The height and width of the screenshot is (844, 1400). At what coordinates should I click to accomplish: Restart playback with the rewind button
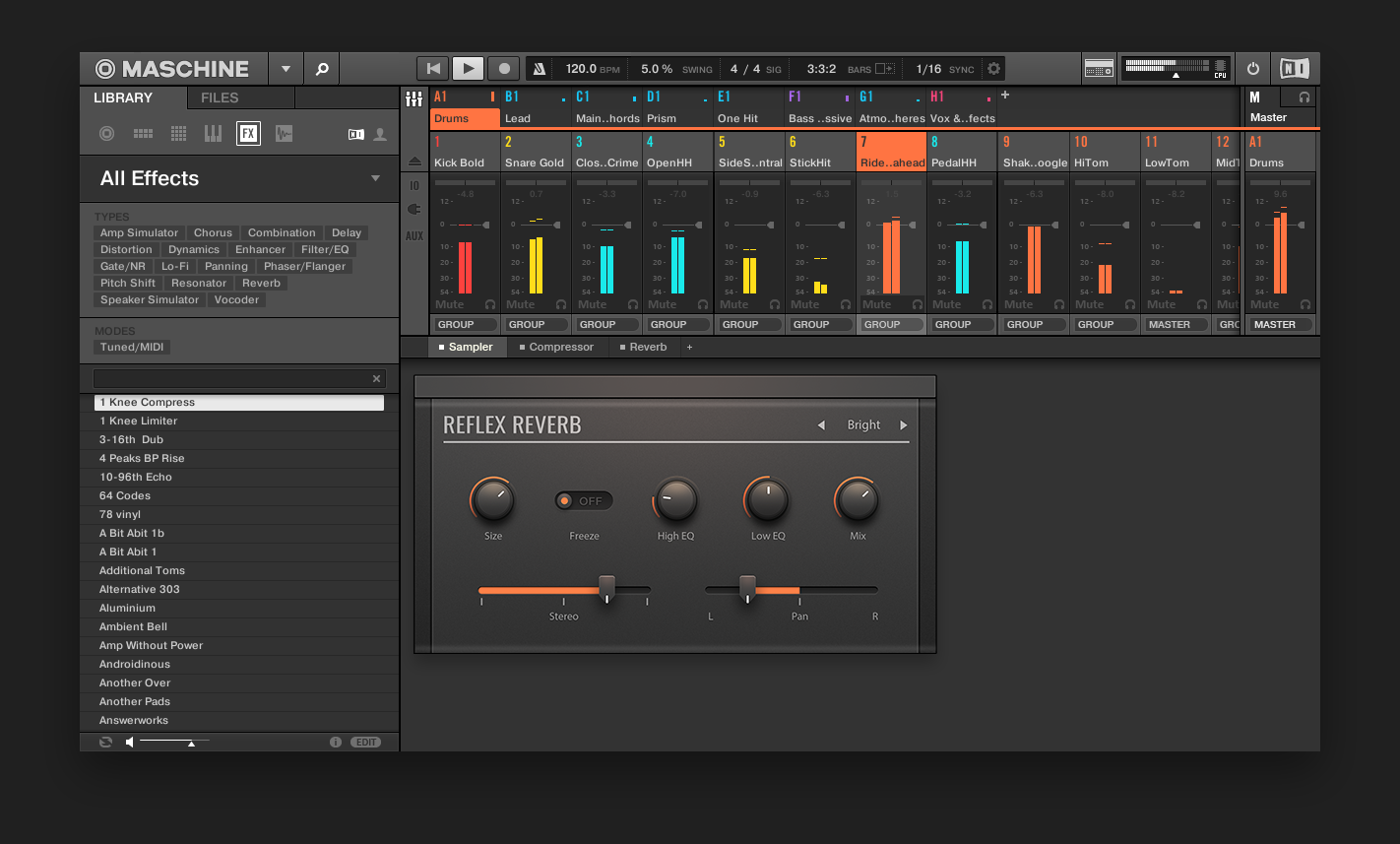point(433,69)
